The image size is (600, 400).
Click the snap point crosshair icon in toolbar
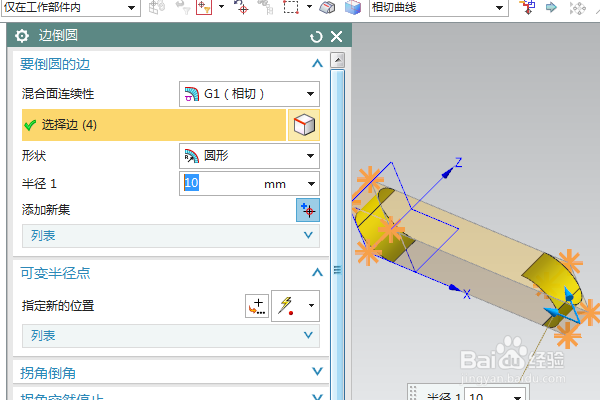click(x=241, y=7)
